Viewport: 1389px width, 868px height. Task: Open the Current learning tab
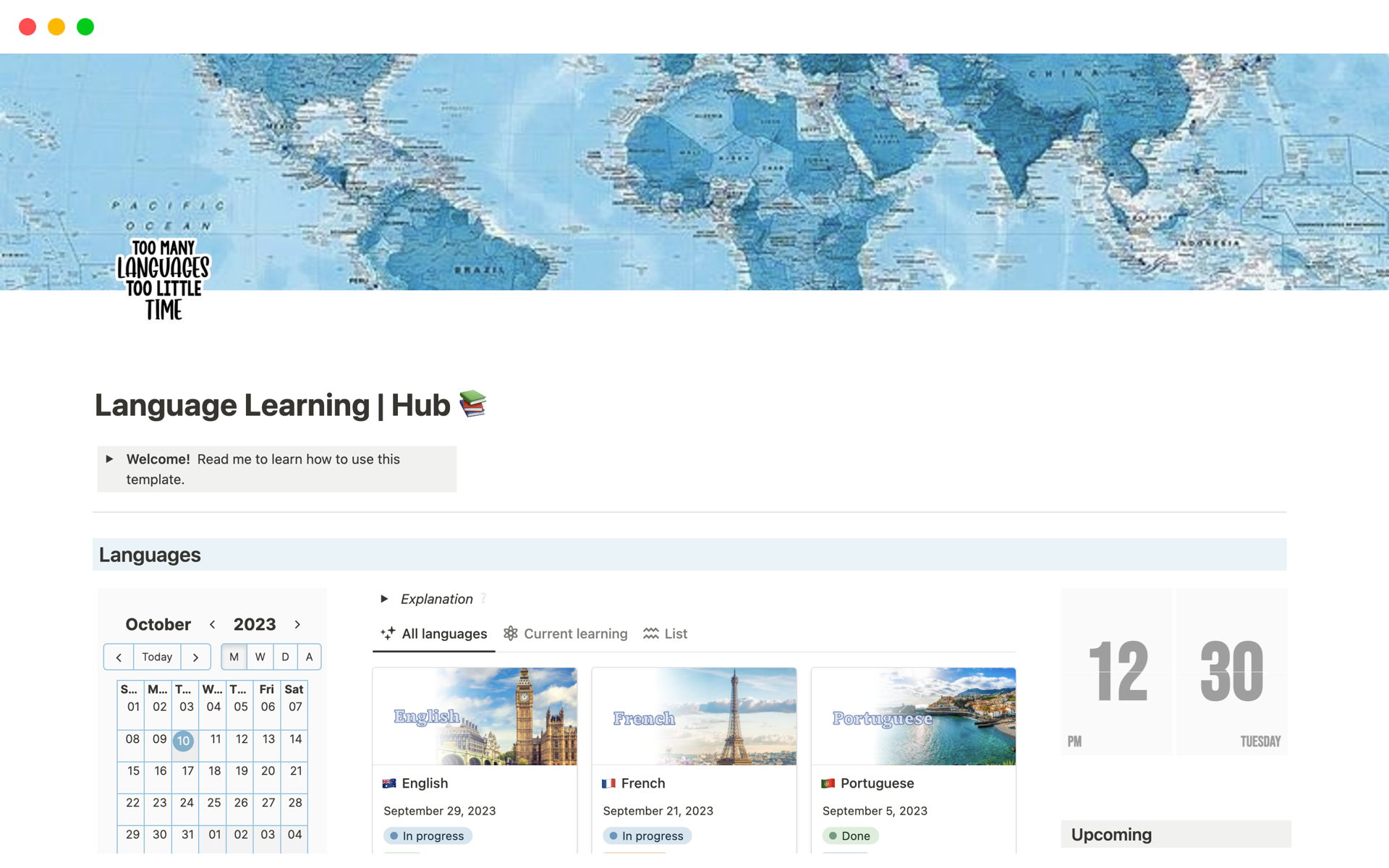(575, 634)
